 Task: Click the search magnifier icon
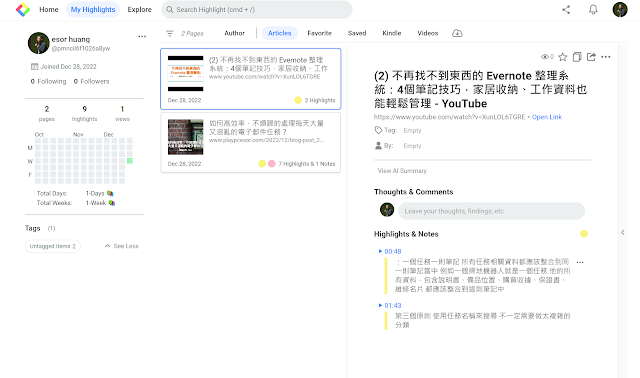coord(169,9)
